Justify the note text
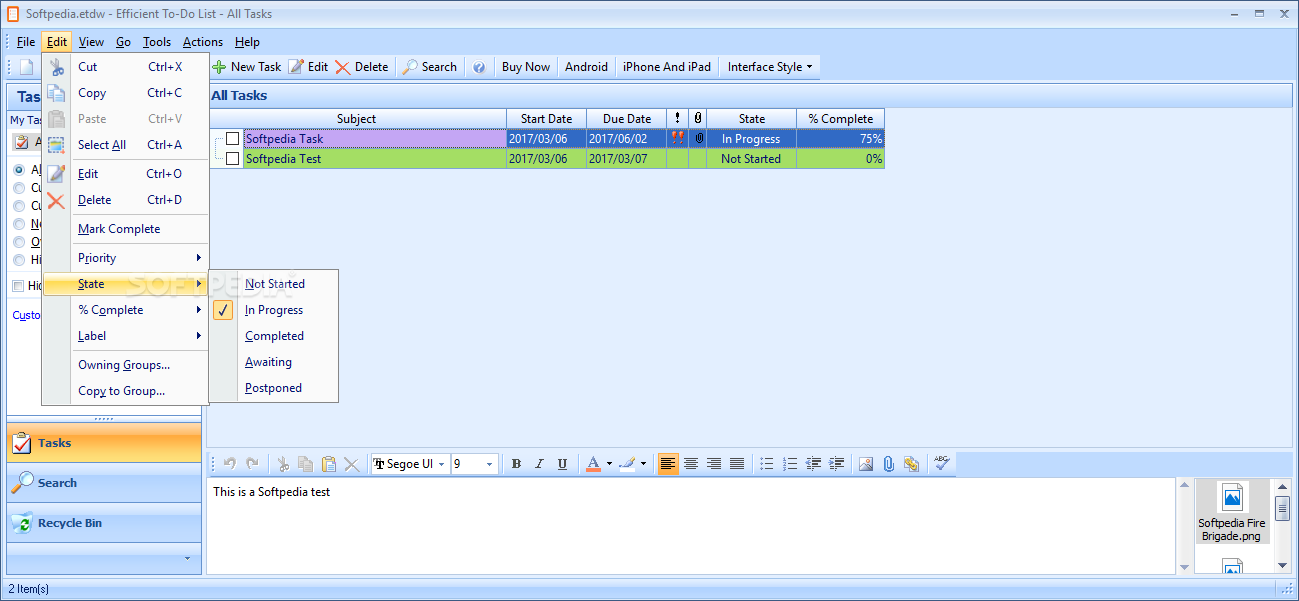This screenshot has width=1299, height=601. [x=737, y=464]
